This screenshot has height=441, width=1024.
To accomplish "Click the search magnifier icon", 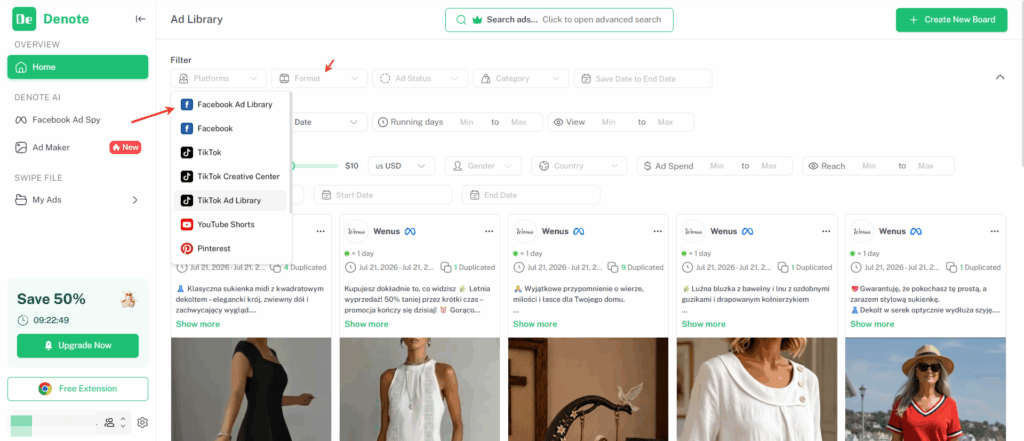I will pyautogui.click(x=461, y=20).
